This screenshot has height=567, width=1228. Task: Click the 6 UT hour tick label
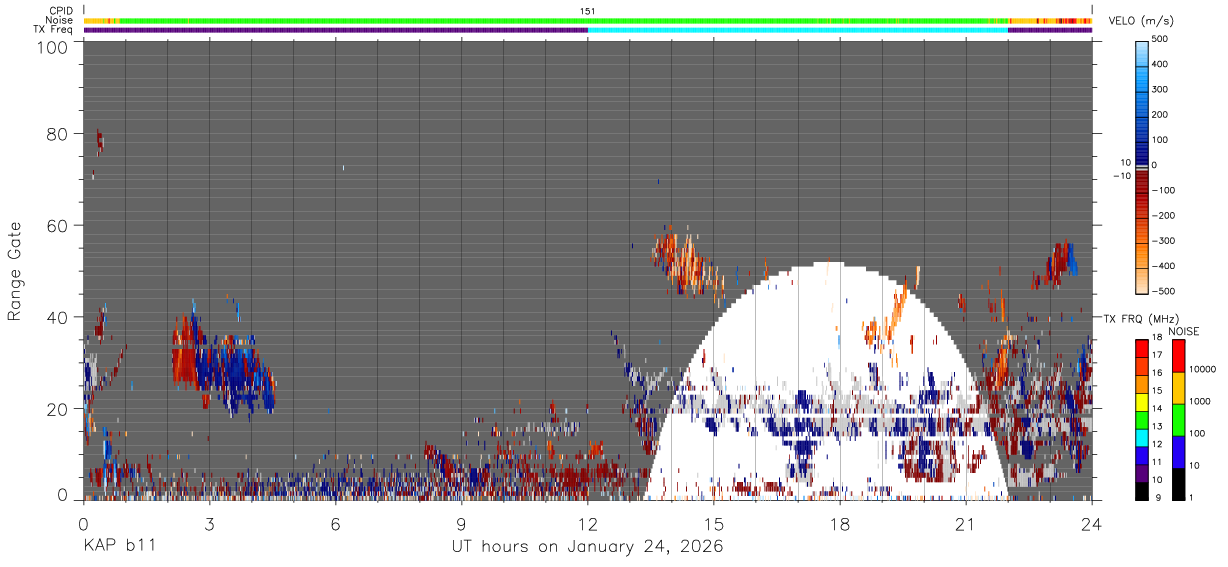tap(336, 523)
